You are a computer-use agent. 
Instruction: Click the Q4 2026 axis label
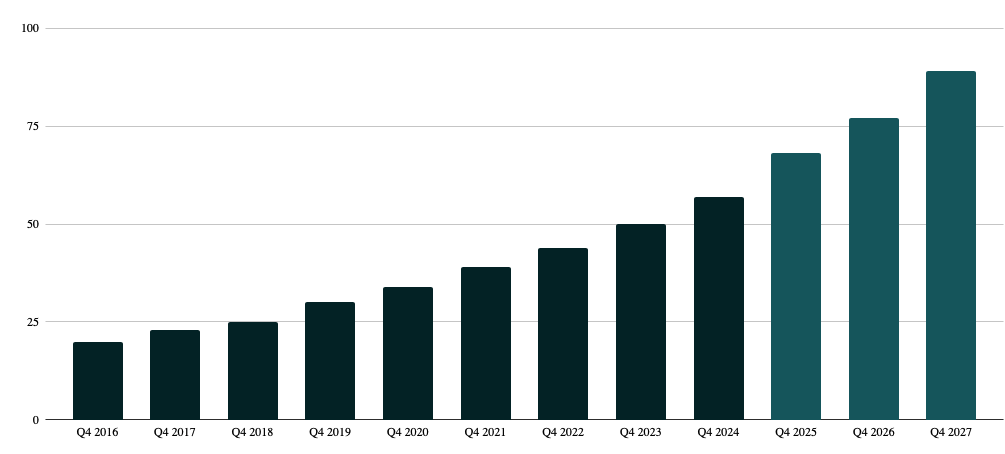pyautogui.click(x=874, y=433)
